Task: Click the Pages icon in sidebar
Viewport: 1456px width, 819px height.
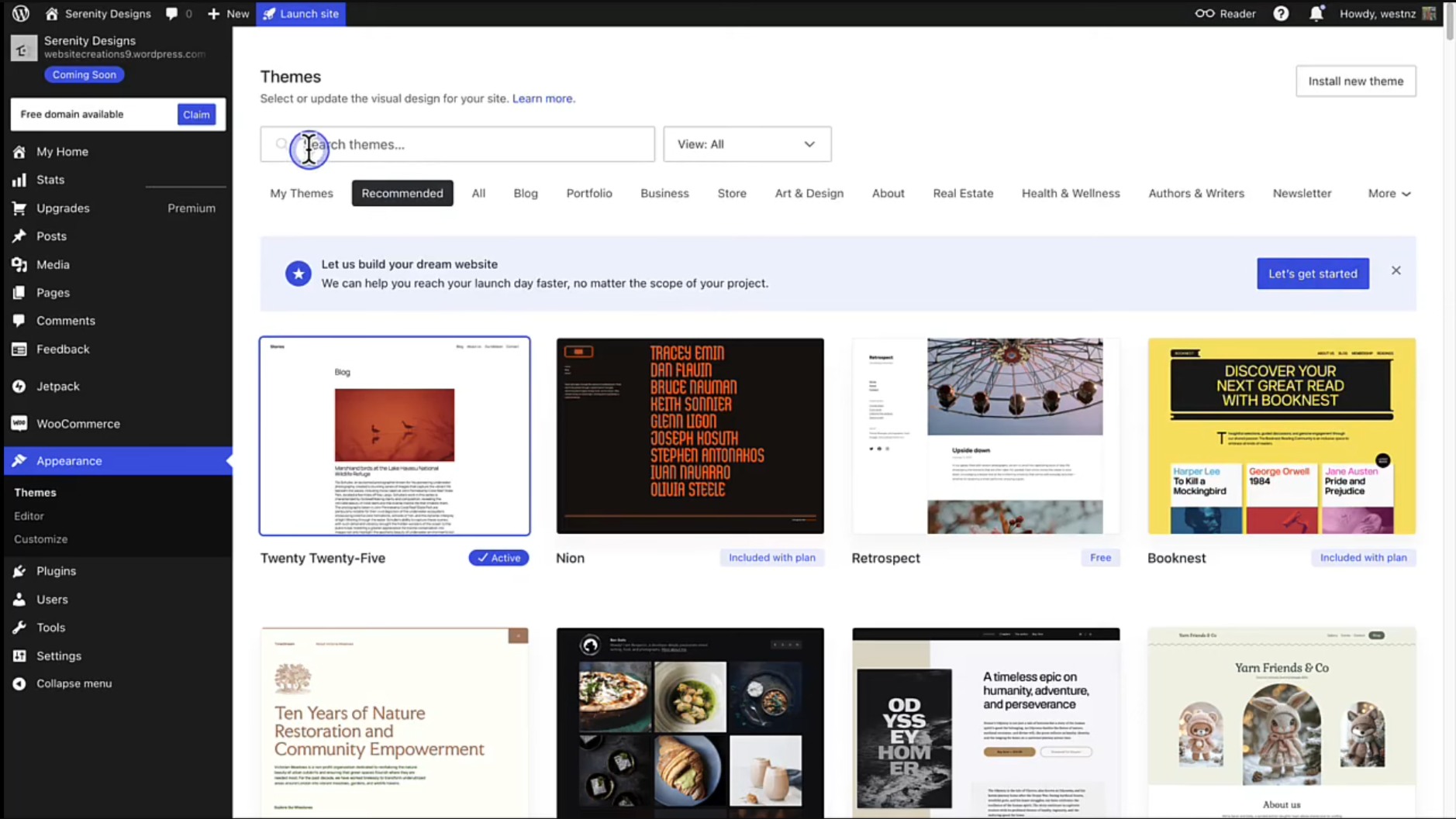Action: tap(19, 292)
